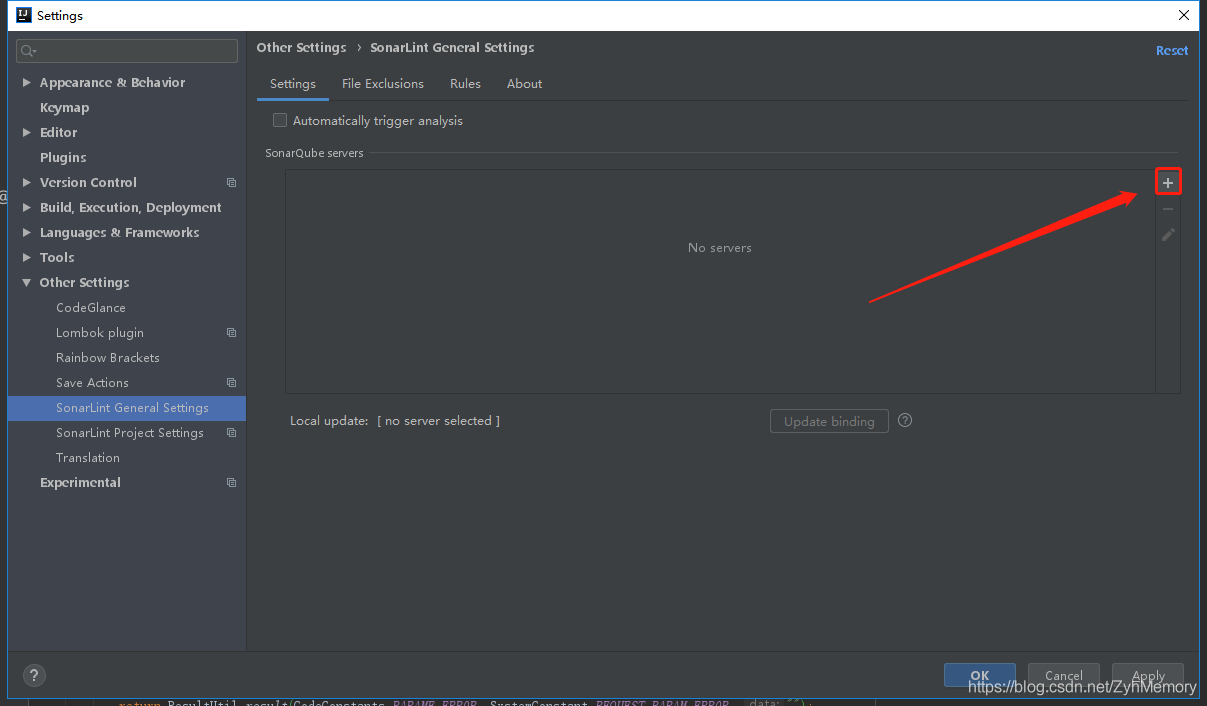Open Save Actions settings
The height and width of the screenshot is (706, 1207).
pos(92,383)
